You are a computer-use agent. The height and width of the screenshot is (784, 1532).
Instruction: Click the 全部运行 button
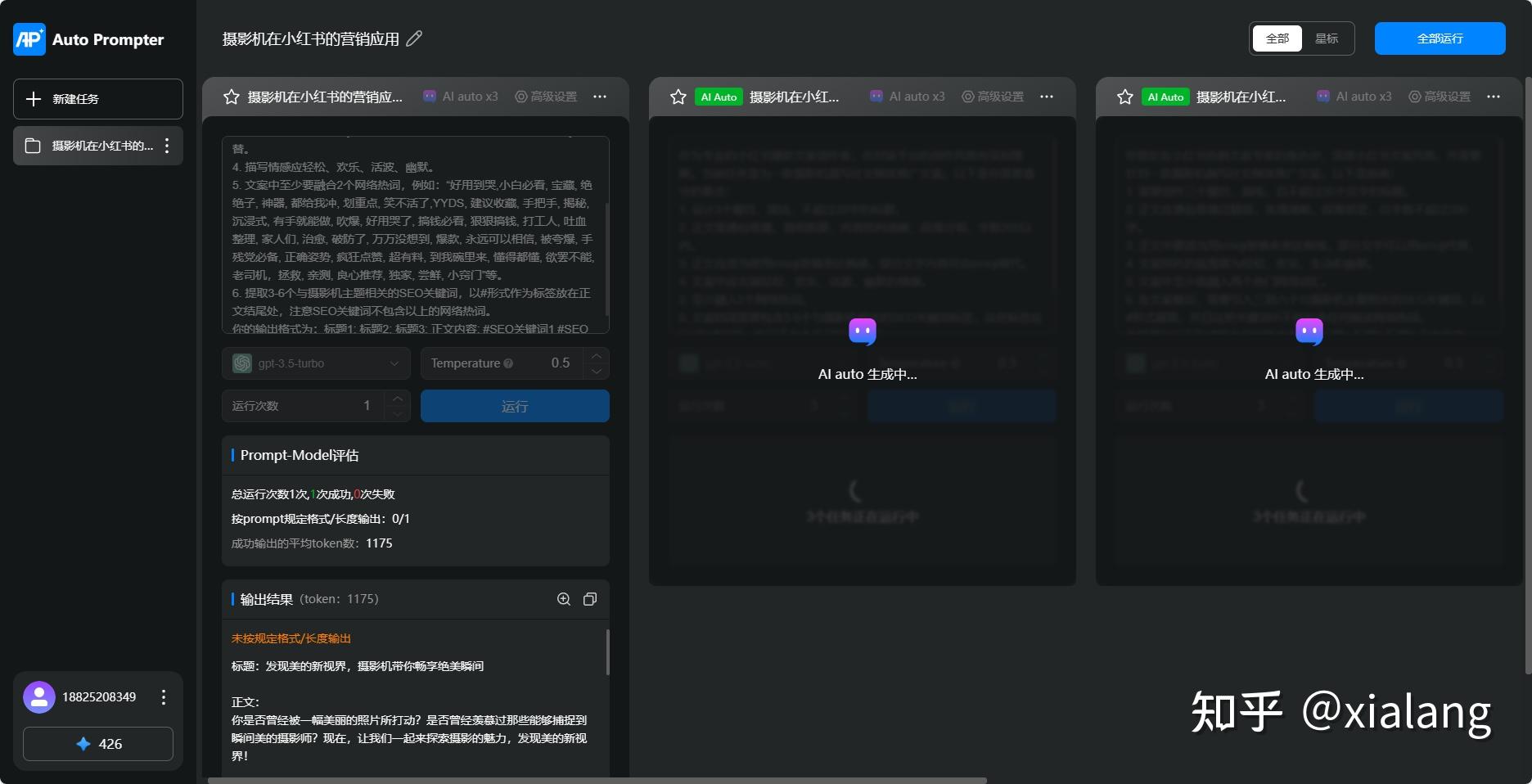(x=1440, y=38)
